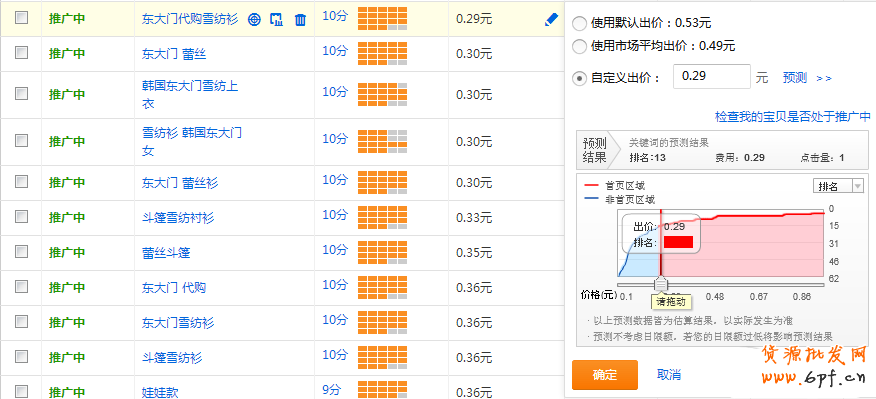Viewport: 876px width, 399px height.
Task: Click 取消 to cancel bid change
Action: tap(669, 375)
